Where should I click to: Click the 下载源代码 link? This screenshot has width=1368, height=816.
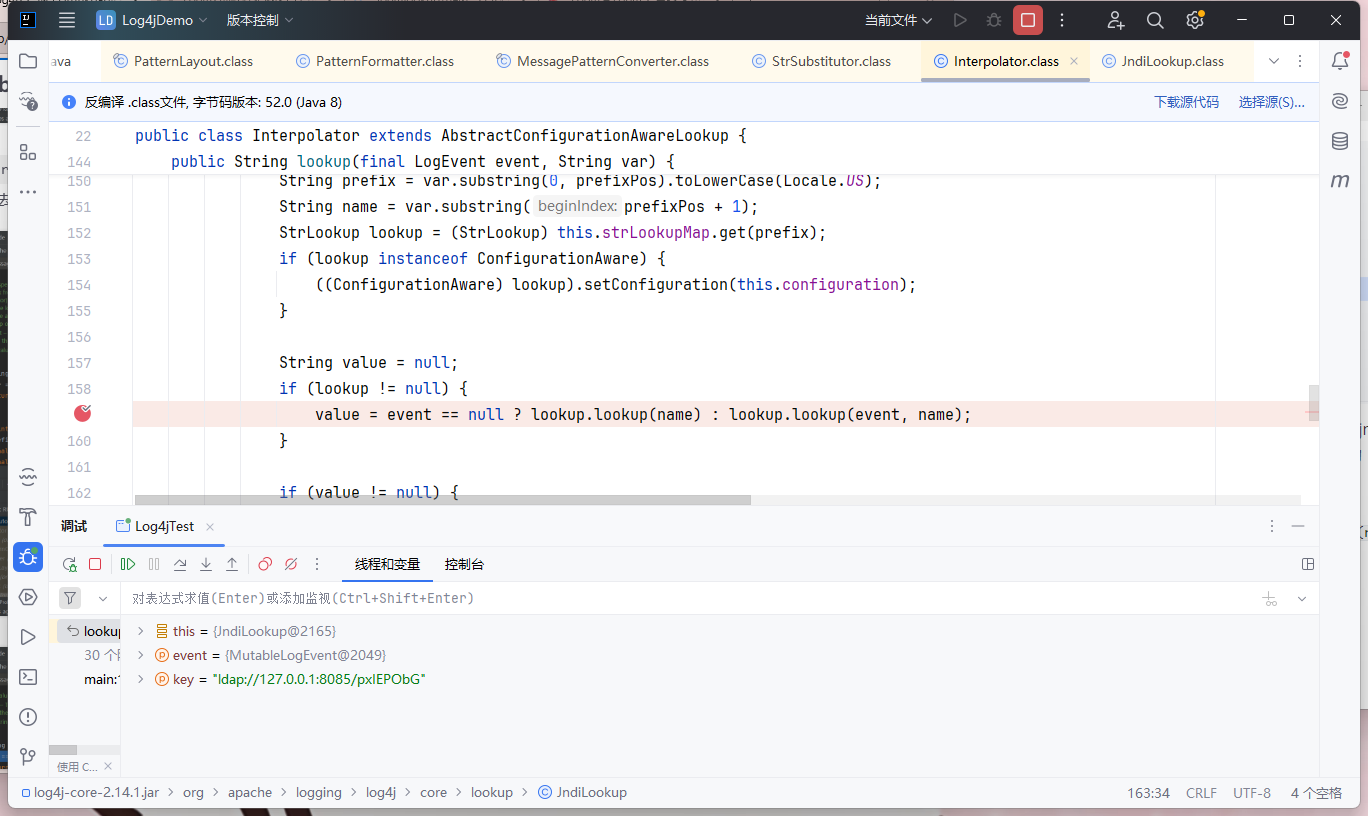tap(1186, 102)
